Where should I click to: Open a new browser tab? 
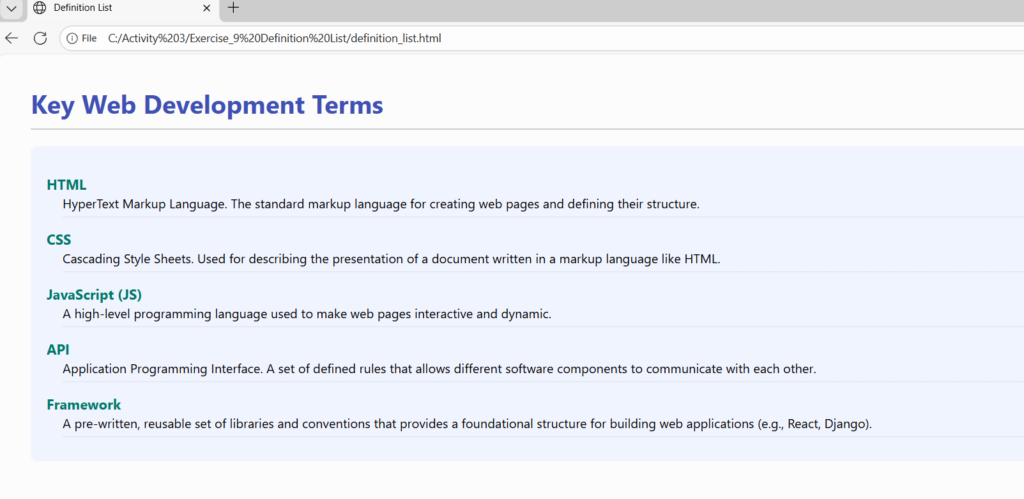[233, 8]
